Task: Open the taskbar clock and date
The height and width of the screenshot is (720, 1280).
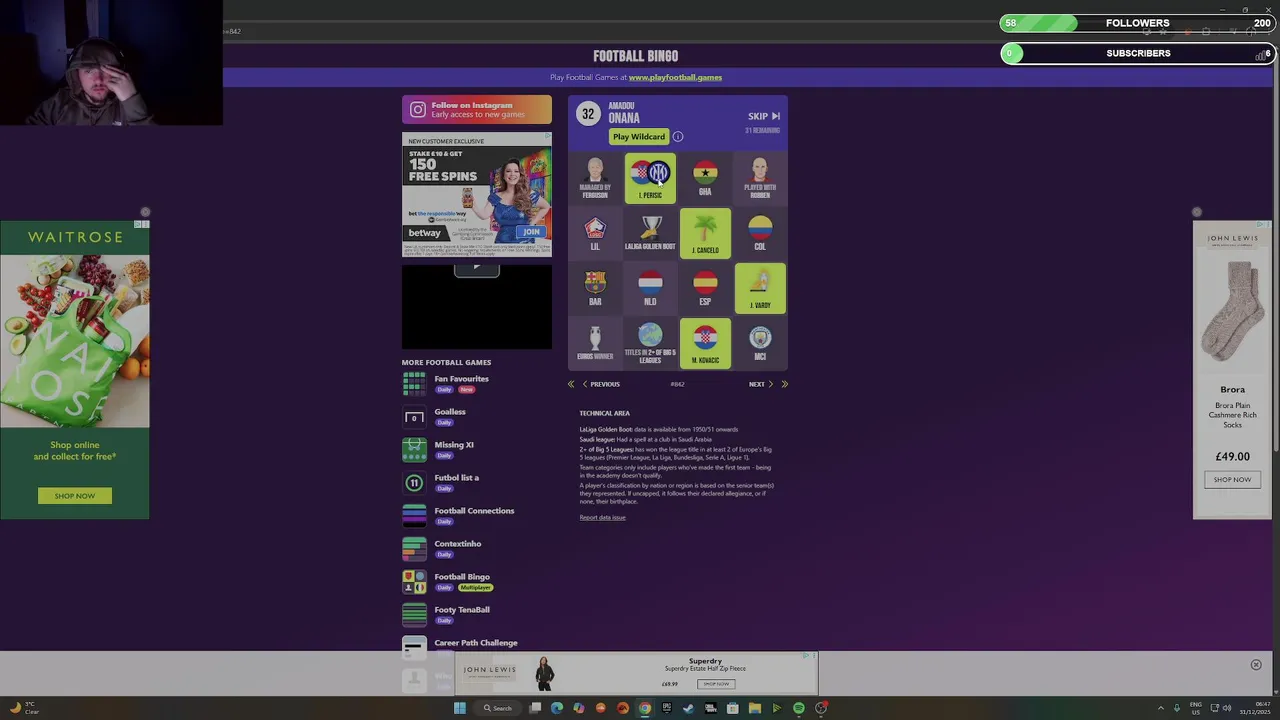Action: (x=1255, y=708)
